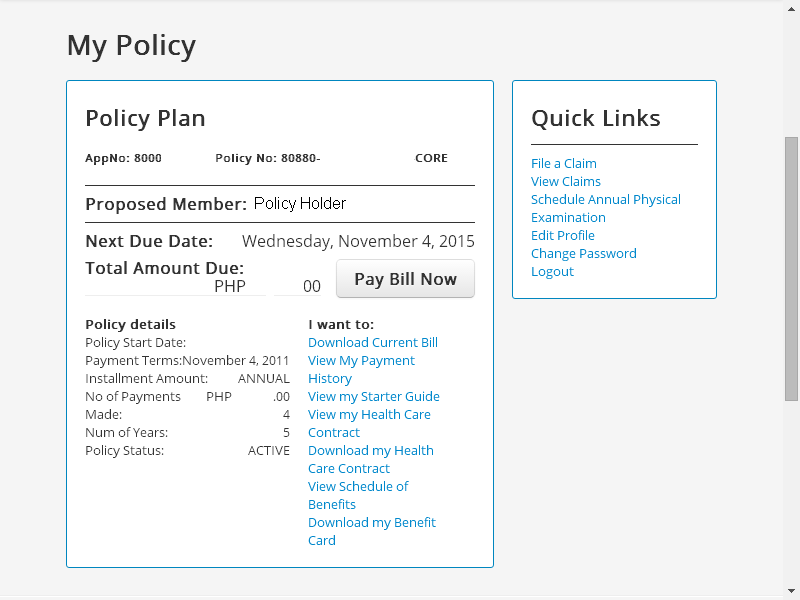Open File a Claim link
This screenshot has height=600, width=800.
(x=563, y=163)
